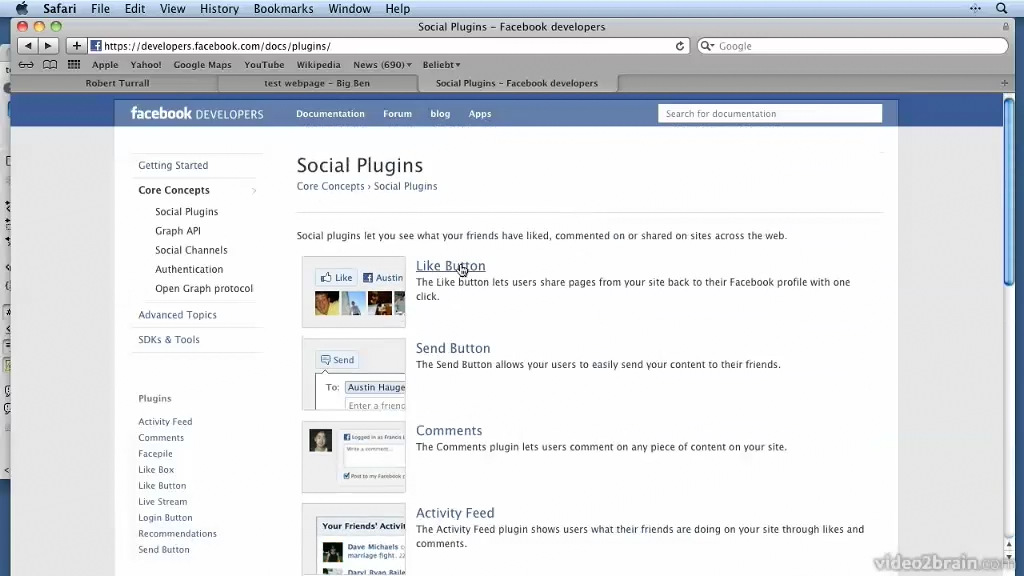This screenshot has height=576, width=1024.
Task: Open the Window menu
Action: pyautogui.click(x=349, y=8)
